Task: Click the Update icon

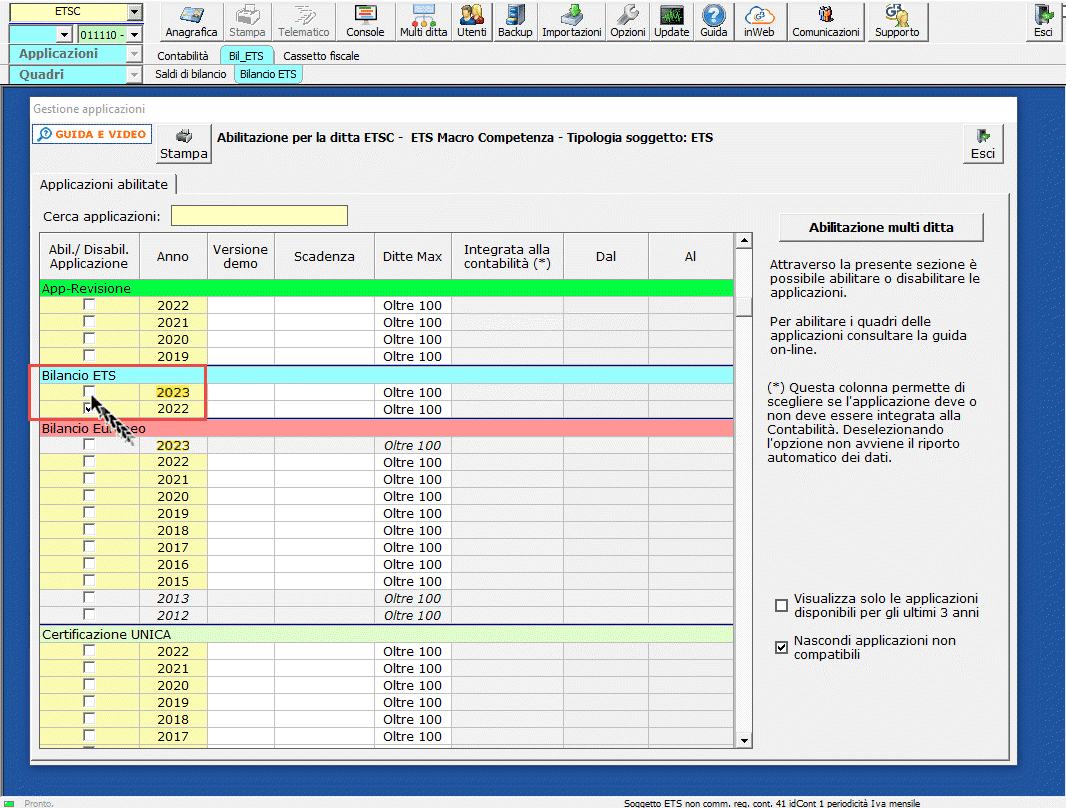Action: 671,21
